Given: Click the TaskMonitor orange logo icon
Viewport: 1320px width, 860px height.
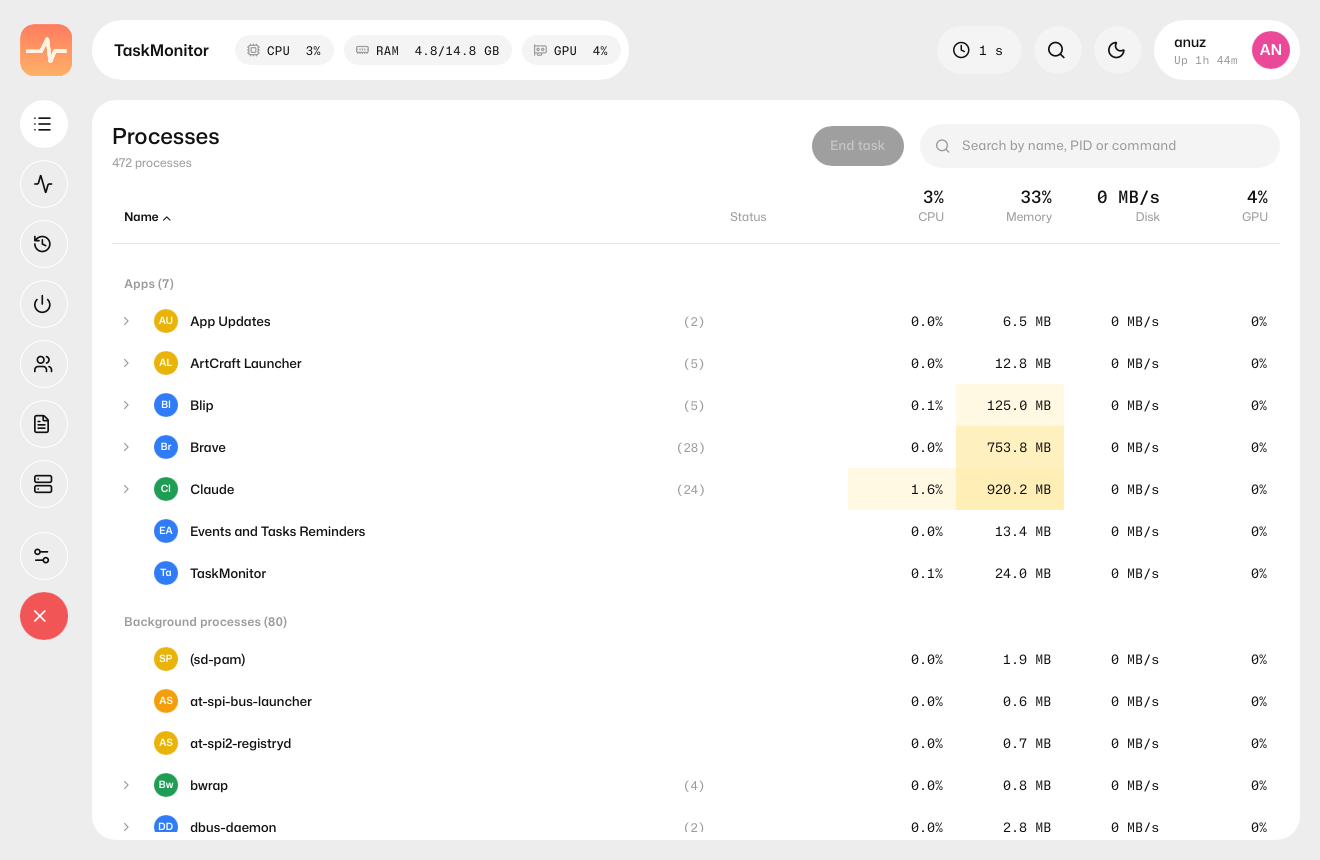Looking at the screenshot, I should 46,50.
